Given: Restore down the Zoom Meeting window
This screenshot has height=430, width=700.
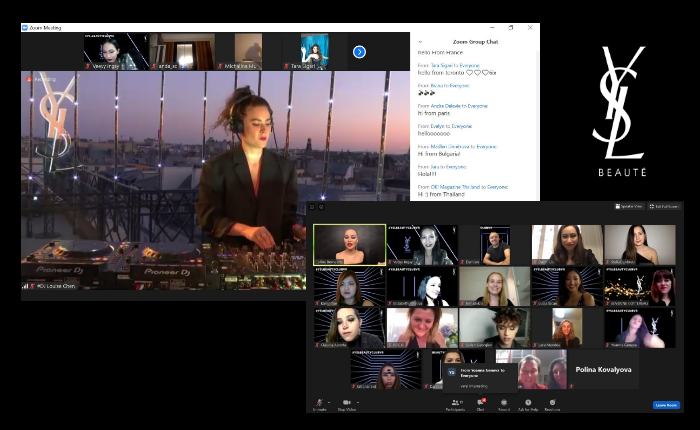Looking at the screenshot, I should point(511,28).
